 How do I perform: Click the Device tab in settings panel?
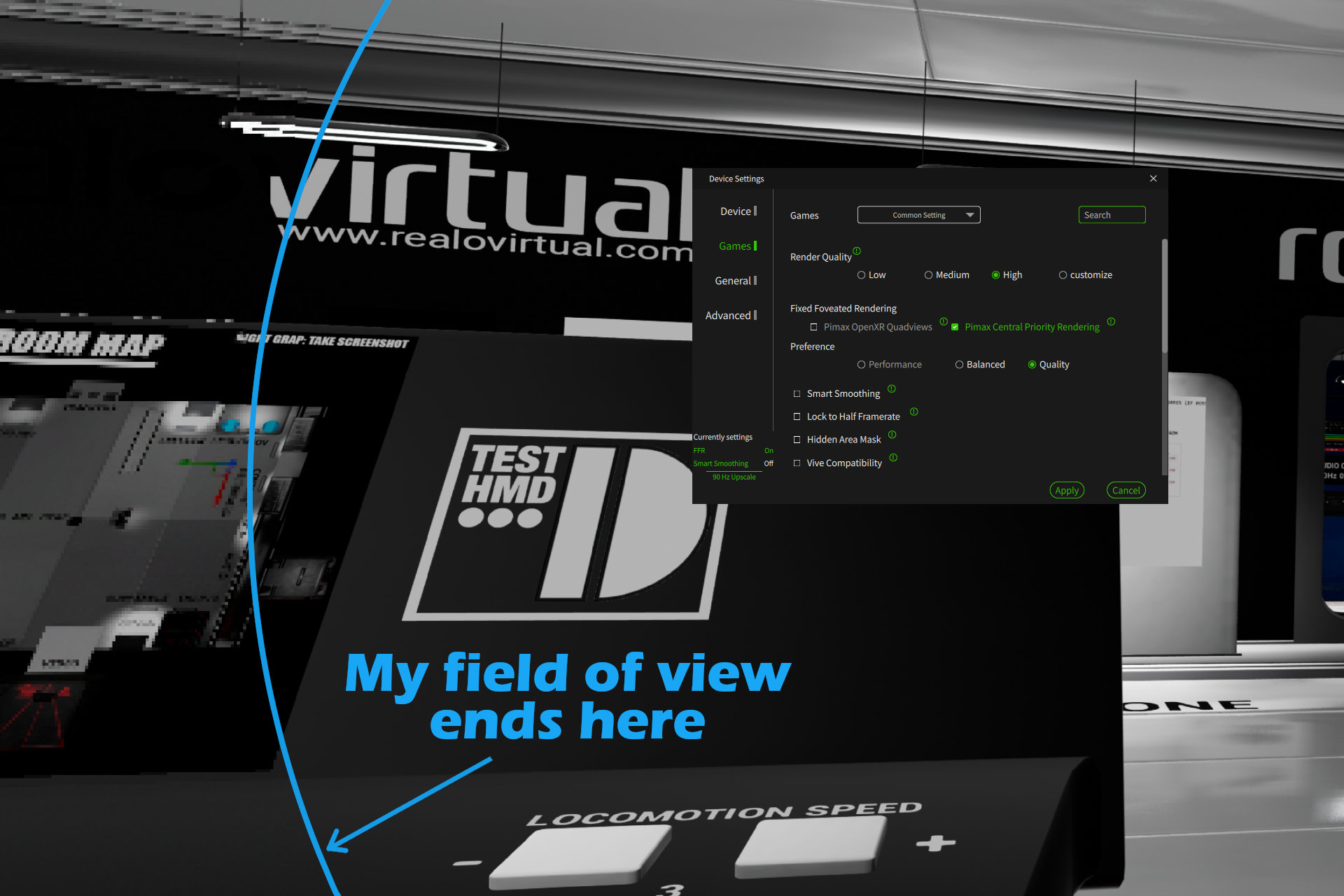[735, 213]
